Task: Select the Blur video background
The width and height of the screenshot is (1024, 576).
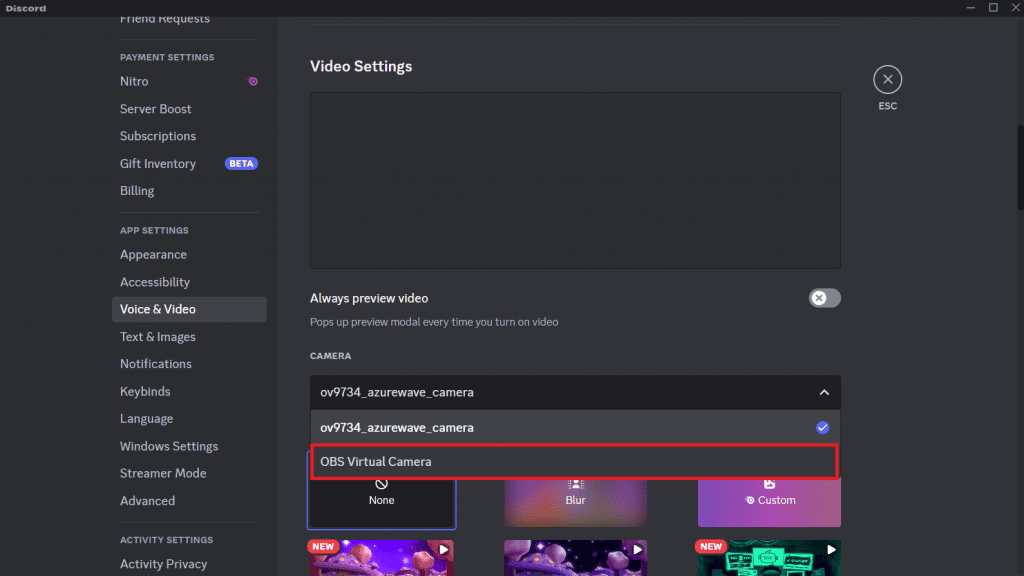Action: 575,502
